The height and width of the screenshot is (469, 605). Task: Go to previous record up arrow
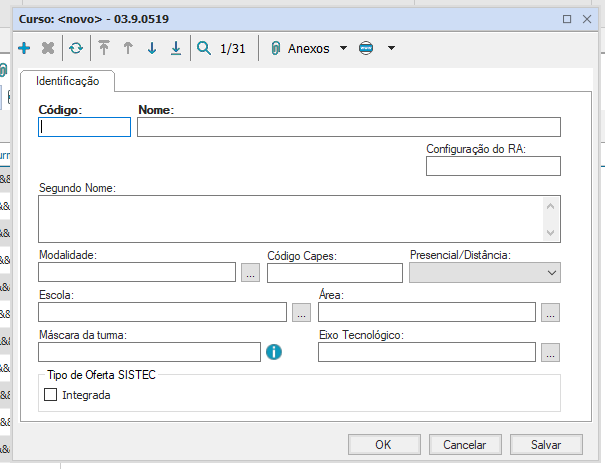coord(128,48)
